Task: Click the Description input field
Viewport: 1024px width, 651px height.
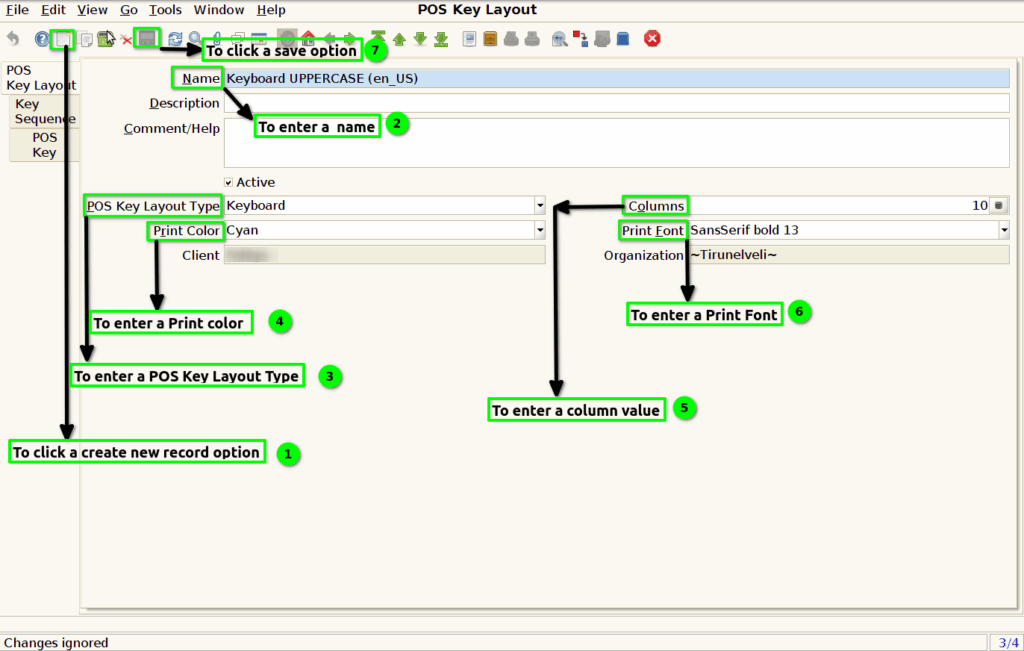Action: (616, 103)
